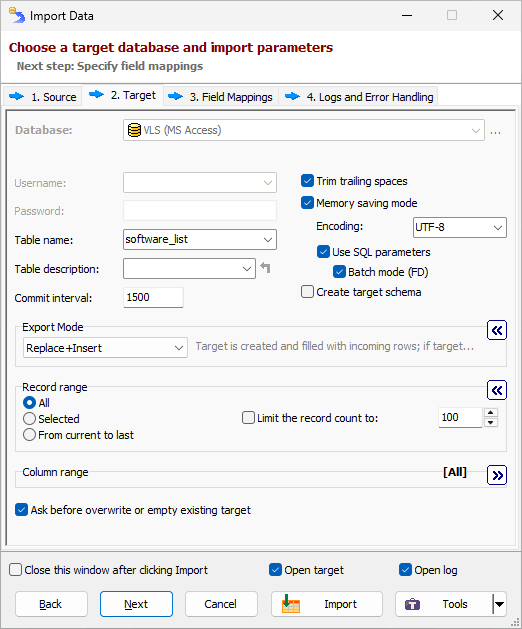The height and width of the screenshot is (629, 522).
Task: Toggle Use SQL parameters
Action: click(x=323, y=252)
